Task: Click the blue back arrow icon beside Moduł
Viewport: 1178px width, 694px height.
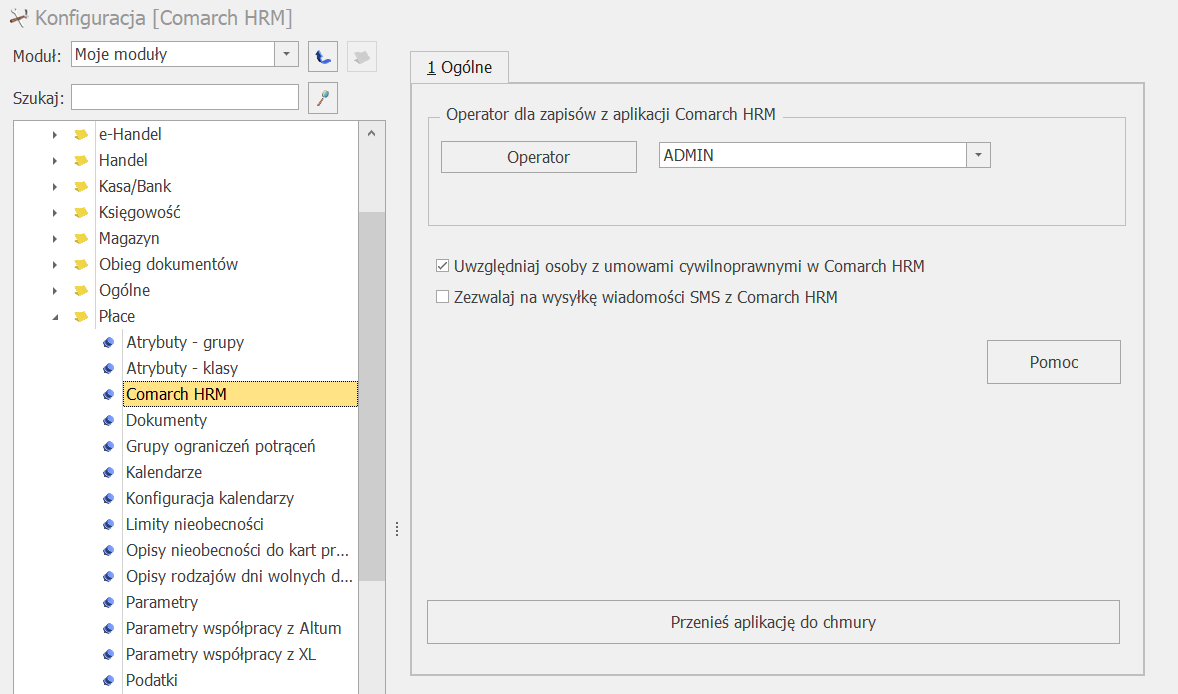Action: (x=323, y=56)
